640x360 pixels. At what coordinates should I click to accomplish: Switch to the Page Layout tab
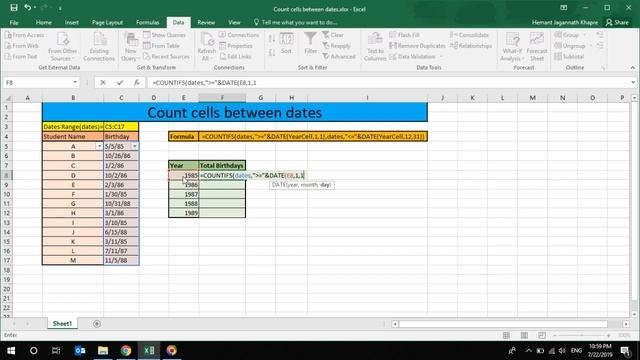click(107, 22)
